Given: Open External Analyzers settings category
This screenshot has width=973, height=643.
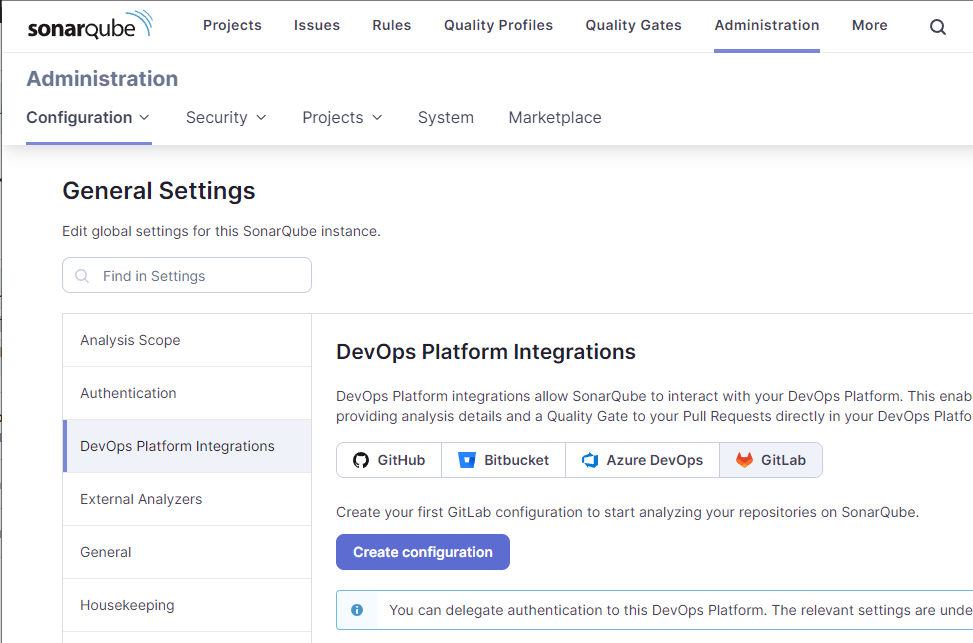Looking at the screenshot, I should (x=141, y=499).
